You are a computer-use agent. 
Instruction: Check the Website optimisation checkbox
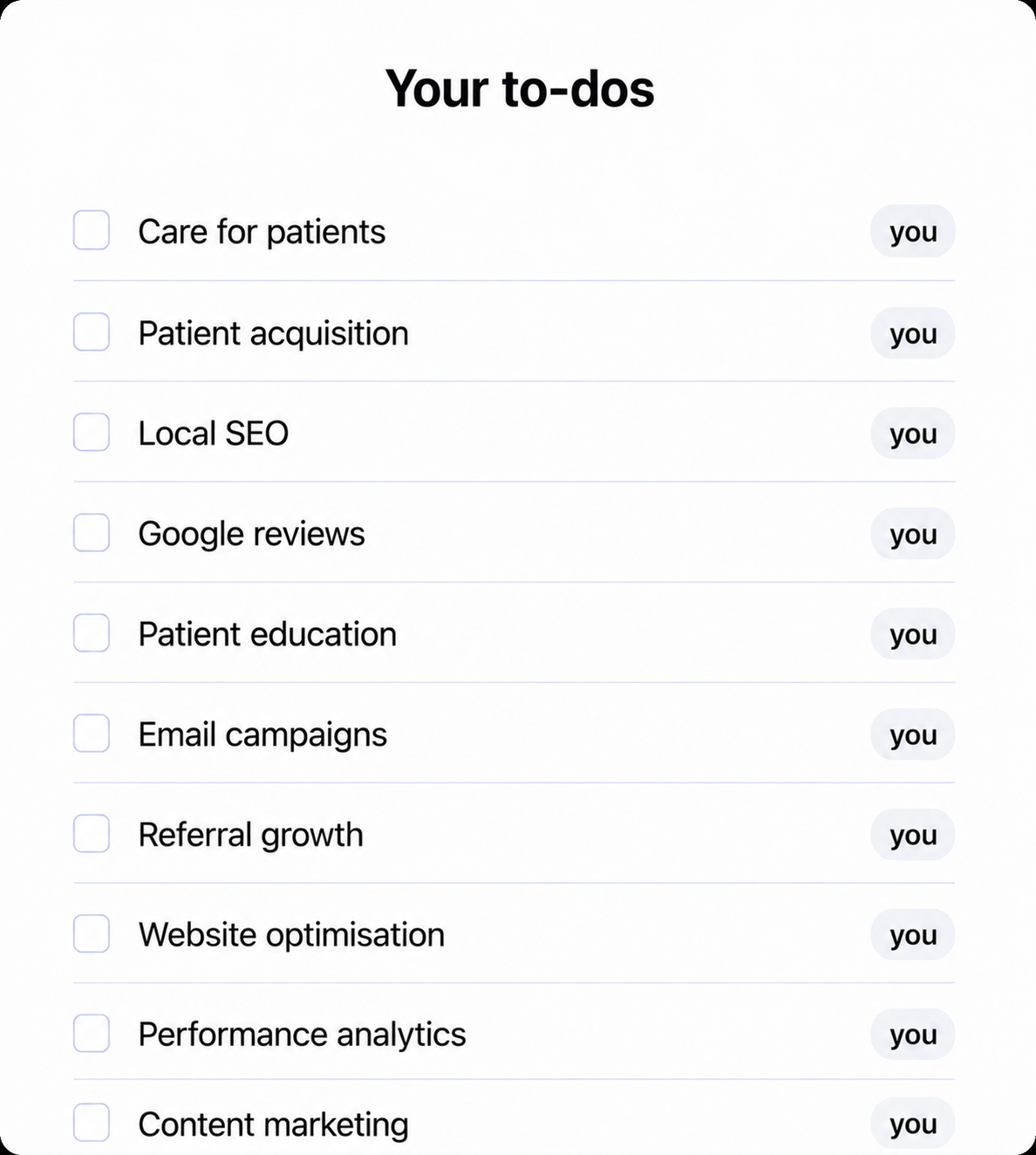(x=92, y=934)
